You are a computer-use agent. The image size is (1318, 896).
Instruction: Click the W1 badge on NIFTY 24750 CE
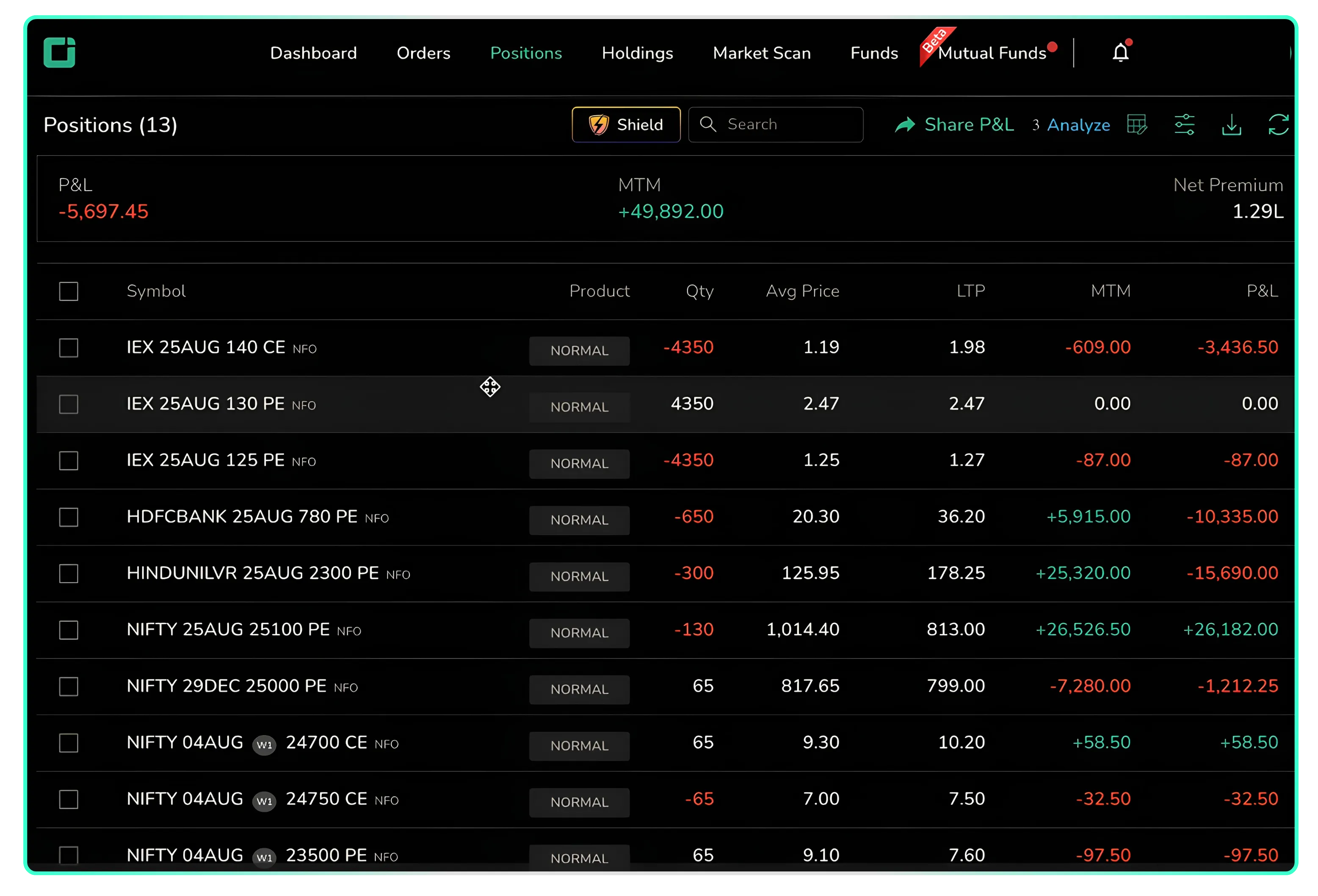264,801
